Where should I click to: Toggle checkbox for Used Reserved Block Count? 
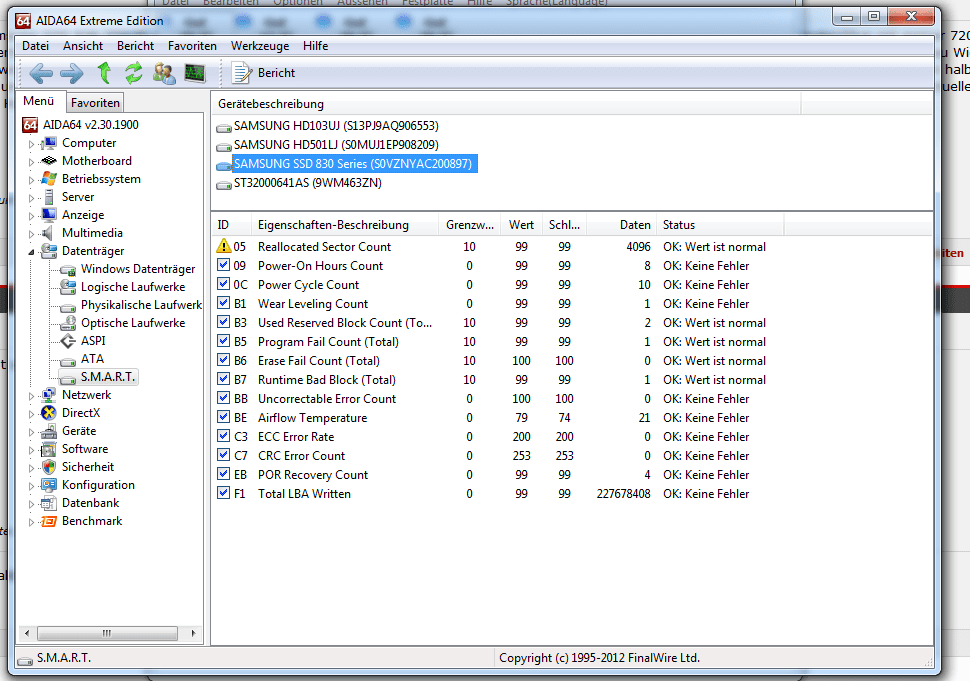[223, 322]
